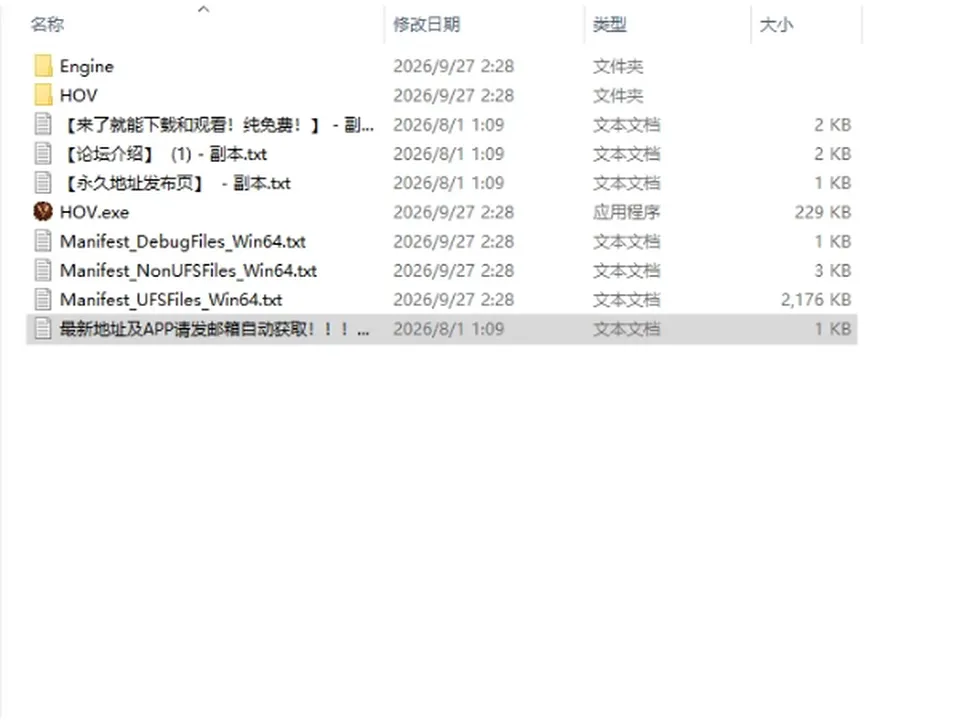Click the Manifest_DebugFiles_Win64.txt file icon

(x=43, y=241)
